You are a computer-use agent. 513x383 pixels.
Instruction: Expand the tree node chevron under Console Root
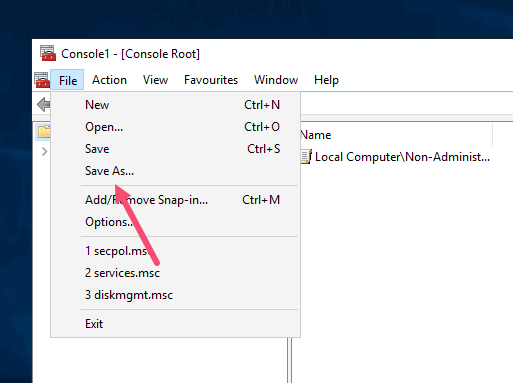point(44,152)
